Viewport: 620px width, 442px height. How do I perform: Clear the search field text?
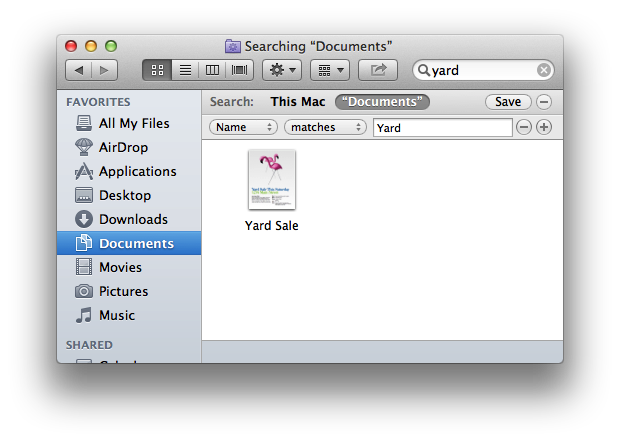tap(543, 70)
